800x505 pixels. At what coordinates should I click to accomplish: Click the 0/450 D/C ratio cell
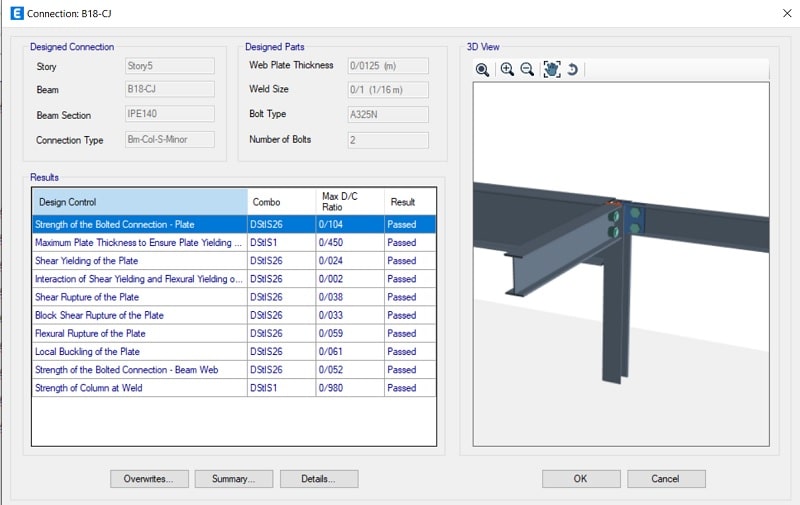350,243
